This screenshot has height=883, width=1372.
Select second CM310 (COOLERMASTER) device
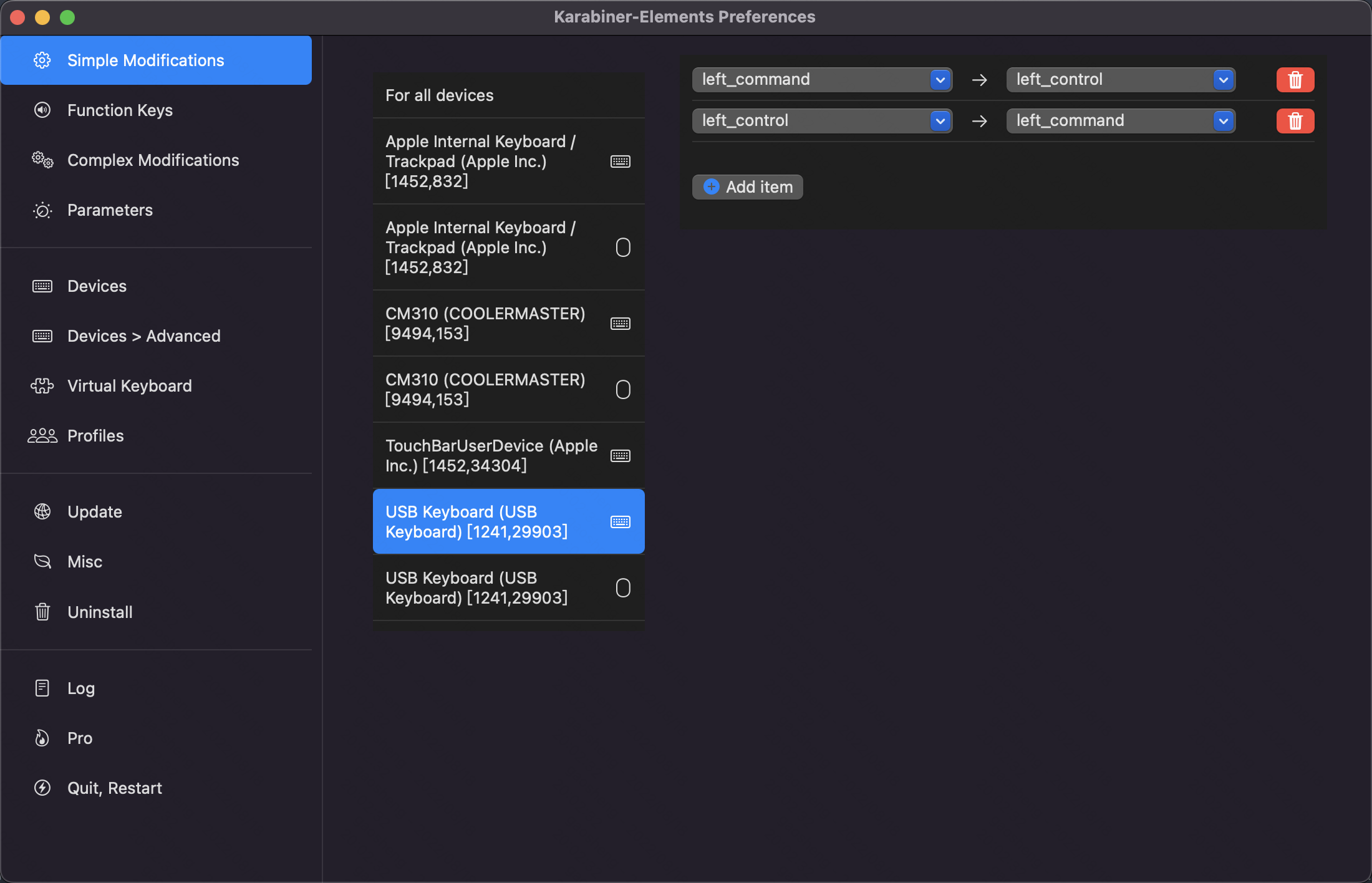pos(509,390)
